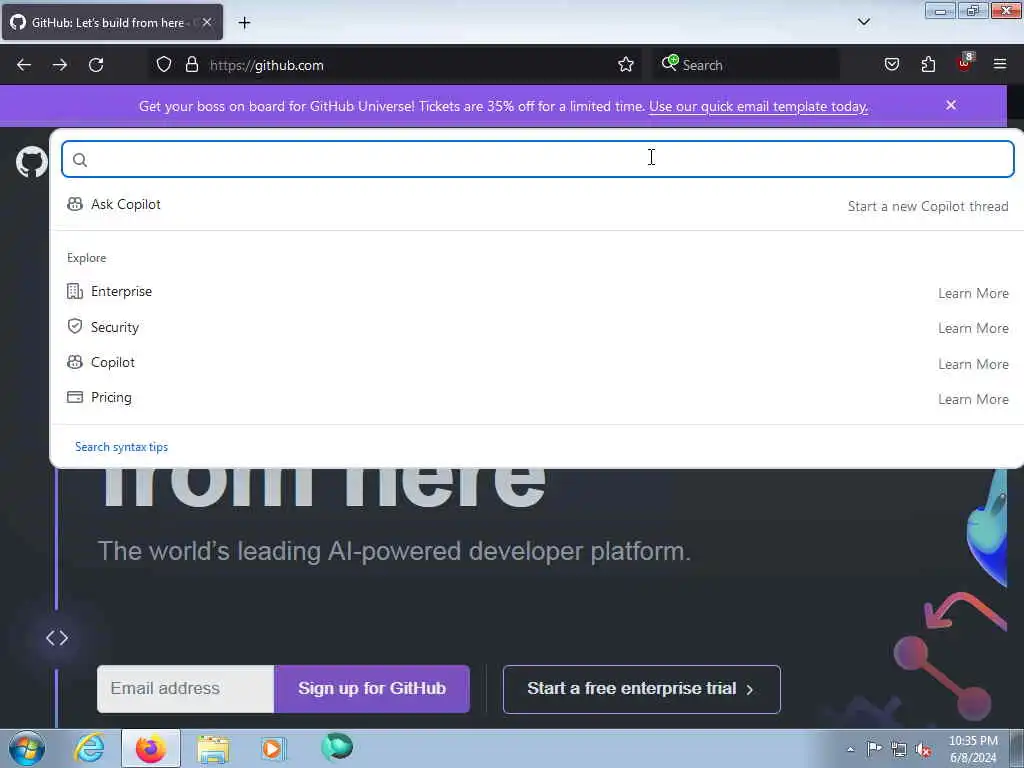
Task: Click the Security shield icon
Action: [75, 327]
